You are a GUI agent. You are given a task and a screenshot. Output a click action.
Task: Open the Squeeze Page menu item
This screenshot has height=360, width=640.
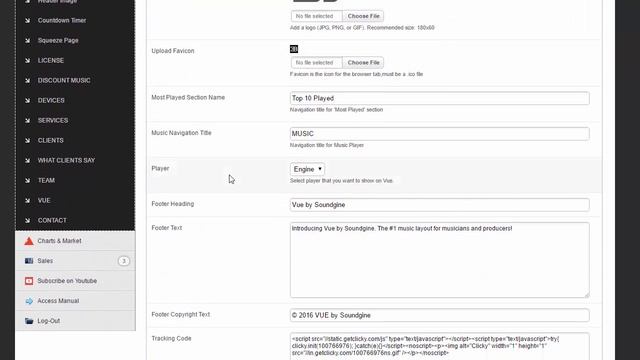pos(58,40)
